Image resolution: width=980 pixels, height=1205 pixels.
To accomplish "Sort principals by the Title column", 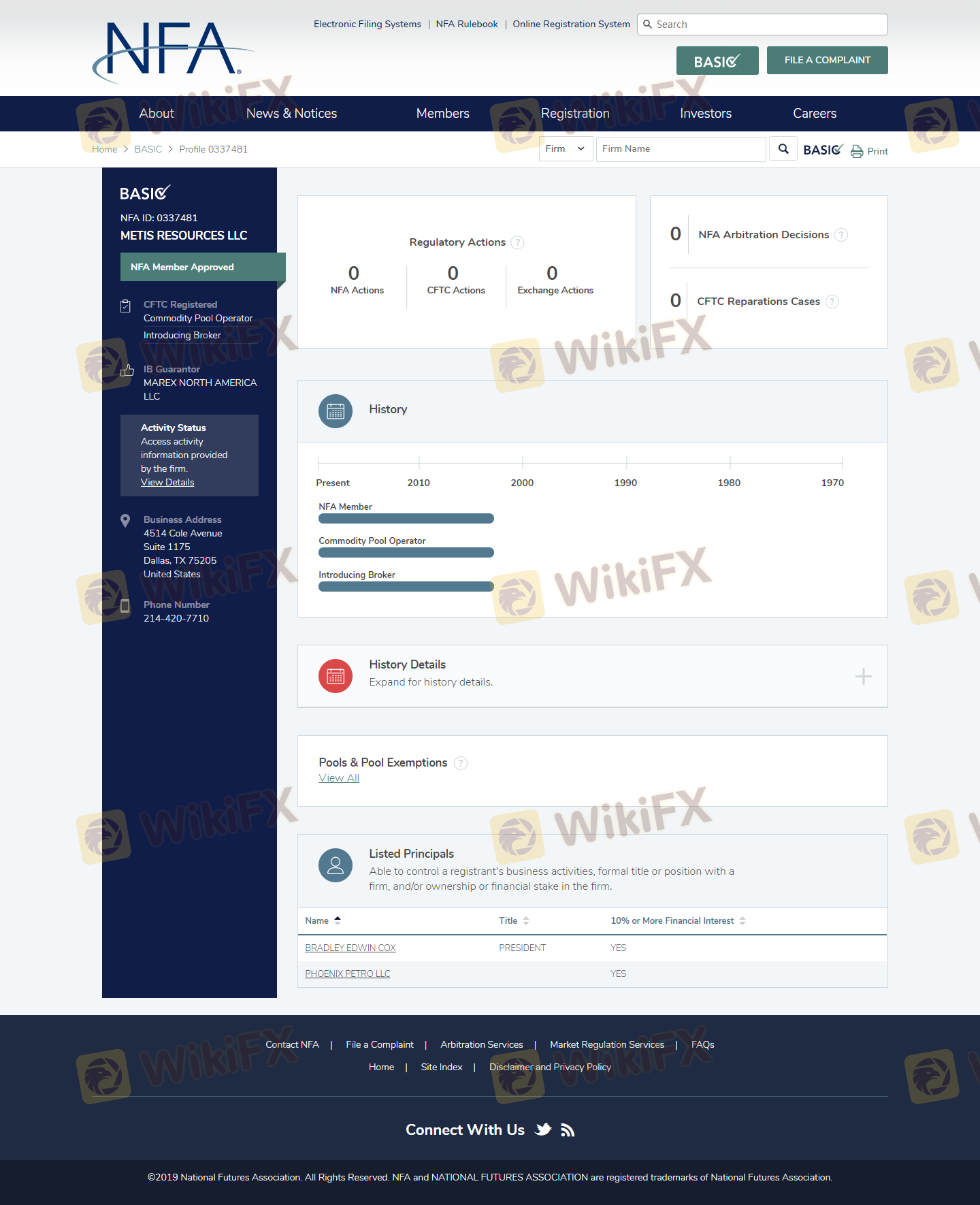I will (526, 920).
